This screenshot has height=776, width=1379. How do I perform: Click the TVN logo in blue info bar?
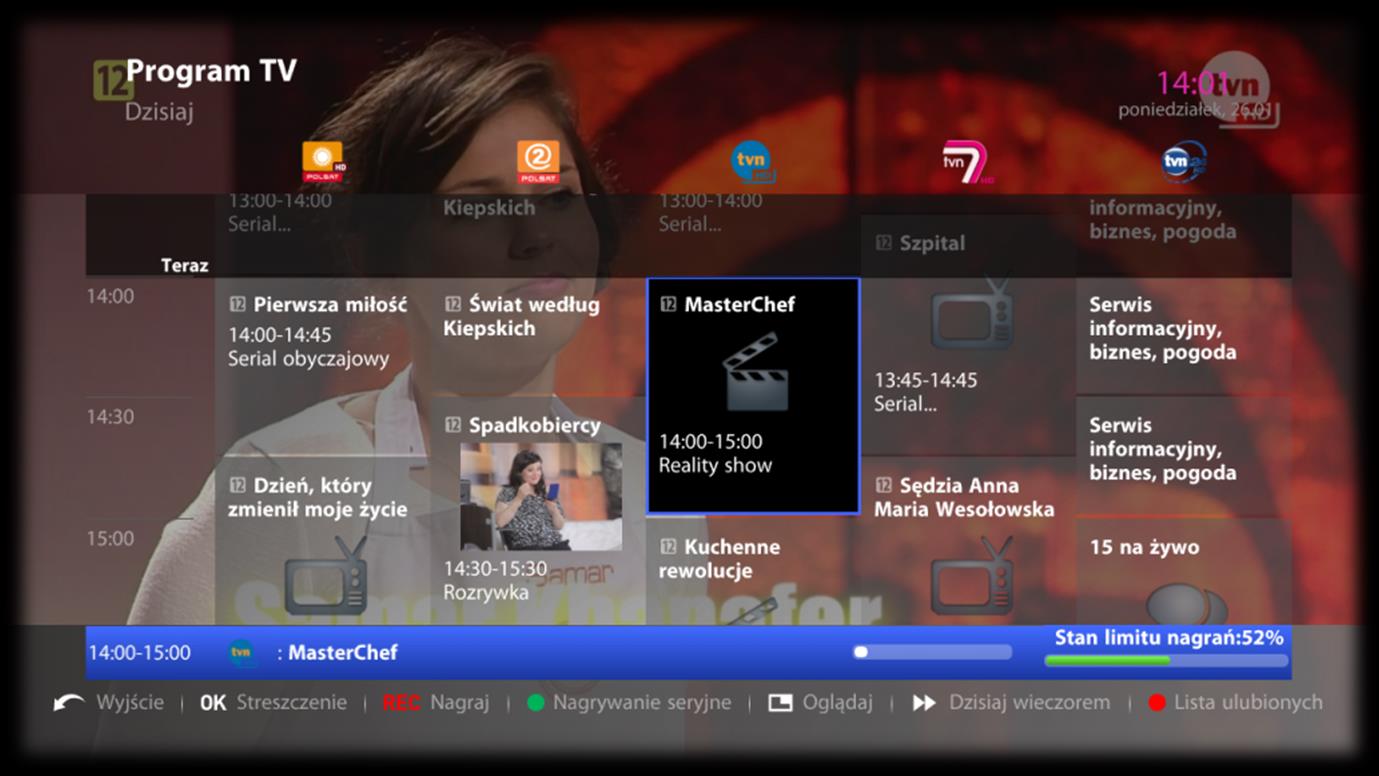(x=241, y=653)
